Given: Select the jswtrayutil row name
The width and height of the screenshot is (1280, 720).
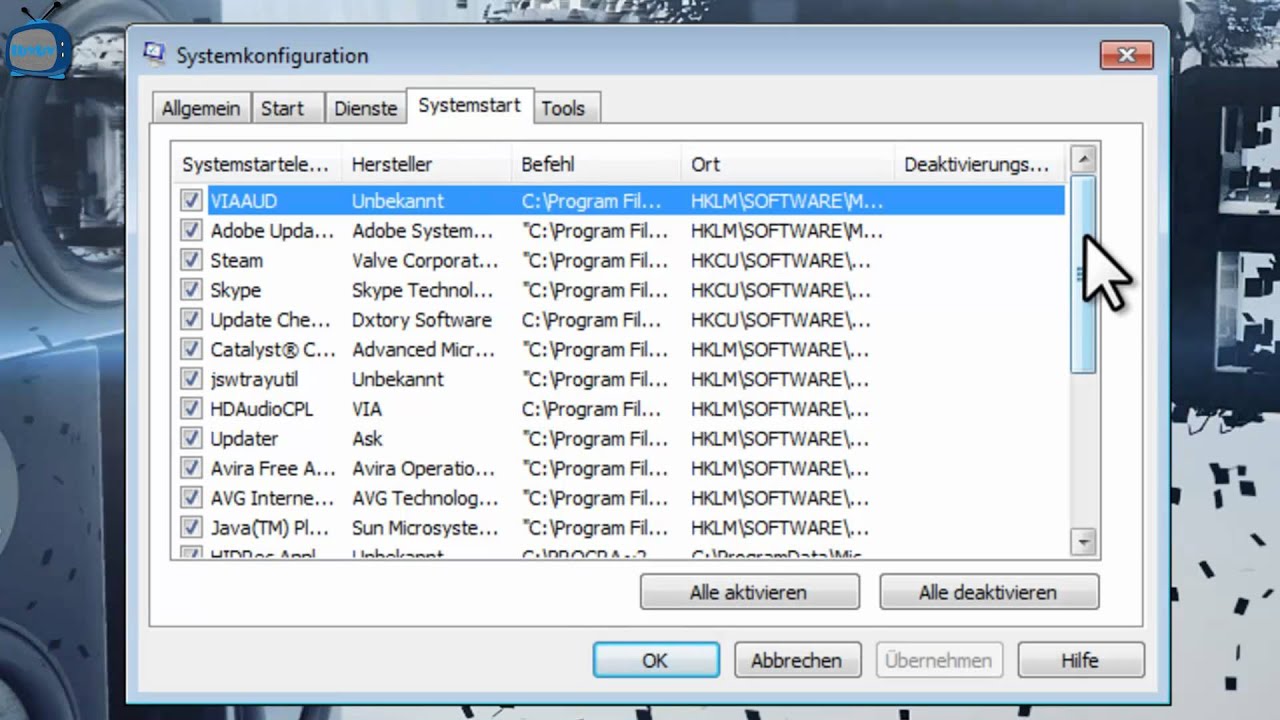Looking at the screenshot, I should [254, 379].
